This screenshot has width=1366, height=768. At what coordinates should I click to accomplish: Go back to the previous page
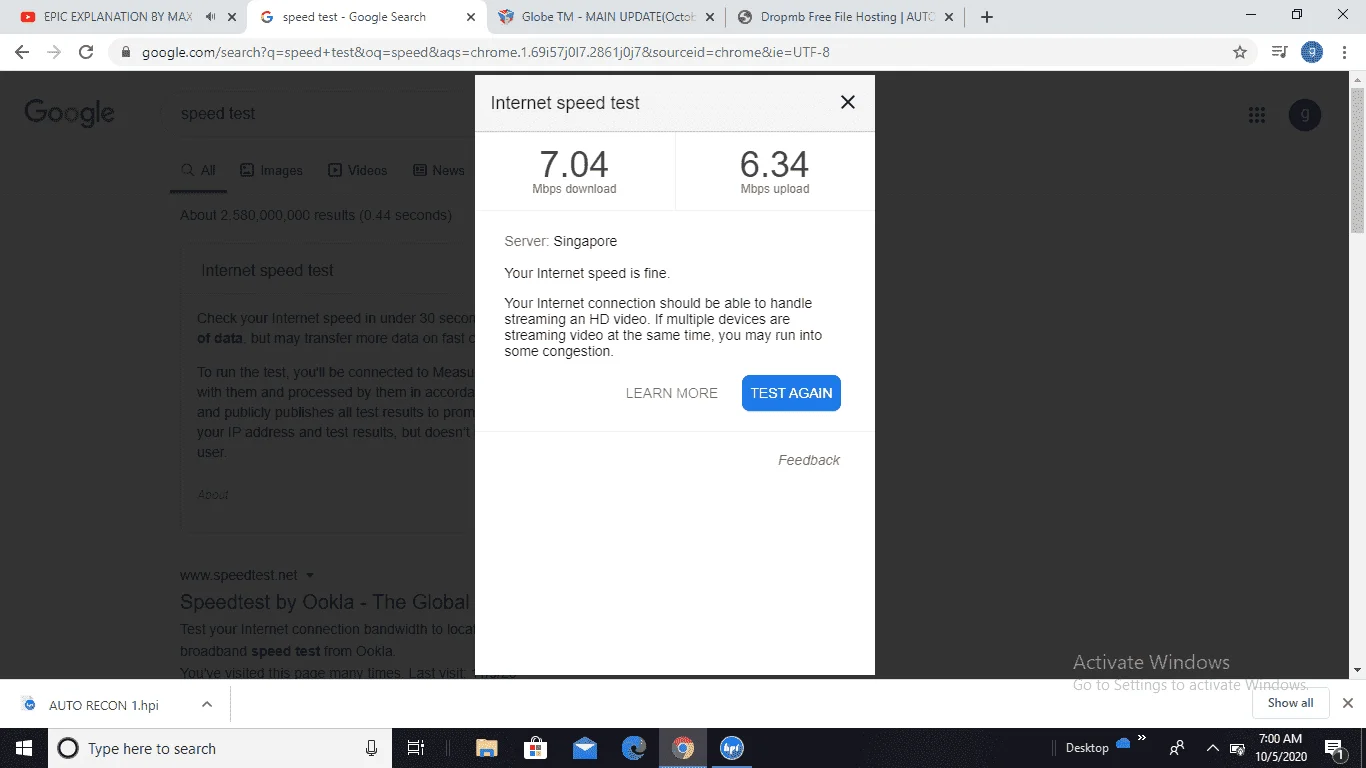tap(21, 52)
